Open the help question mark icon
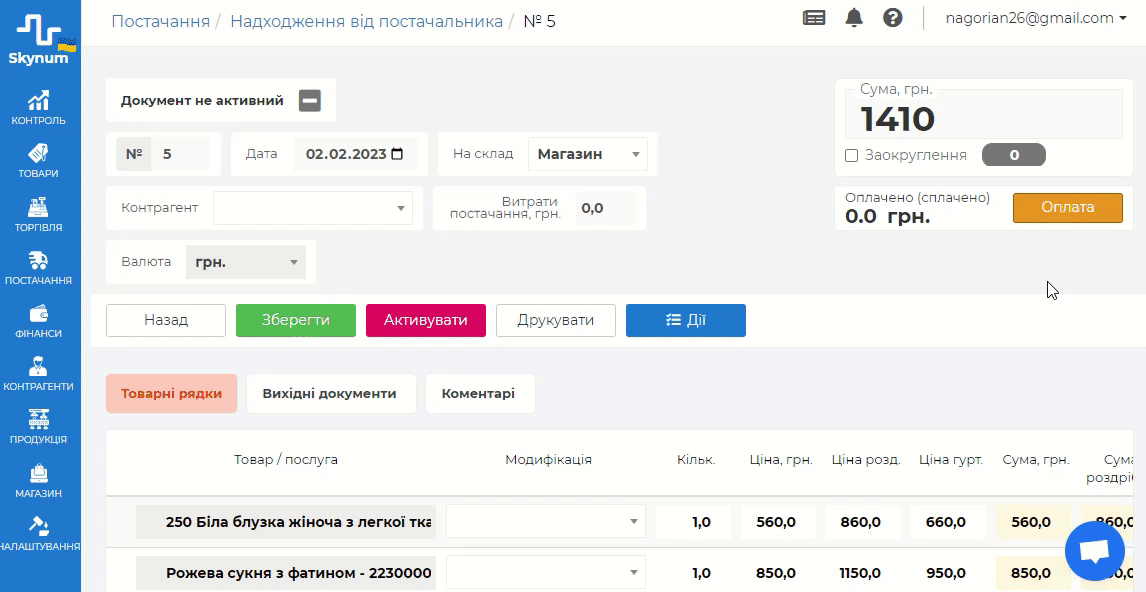Viewport: 1146px width, 592px height. coord(893,18)
